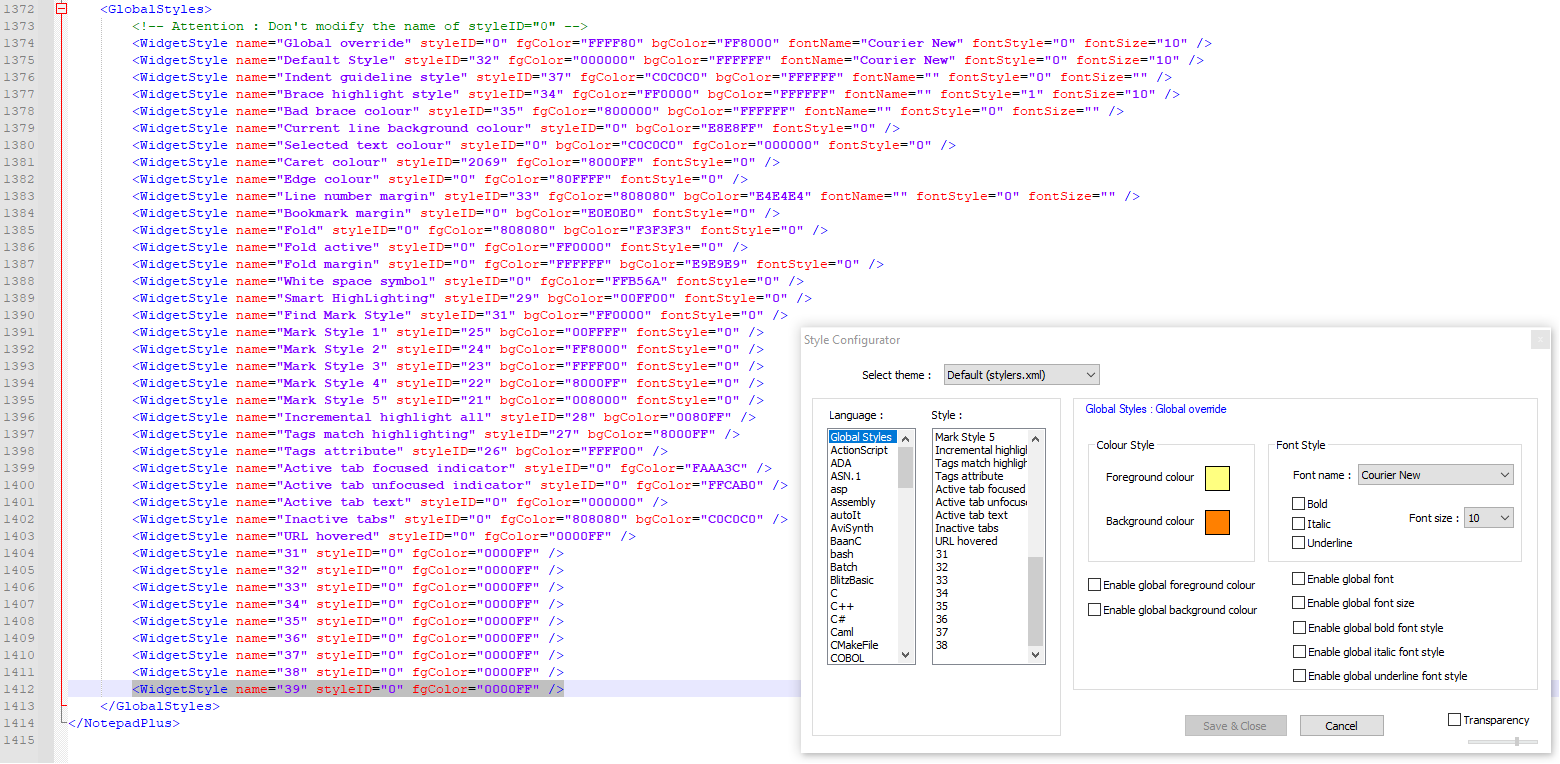Select C++ in the Language list
1560x764 pixels.
coord(841,605)
